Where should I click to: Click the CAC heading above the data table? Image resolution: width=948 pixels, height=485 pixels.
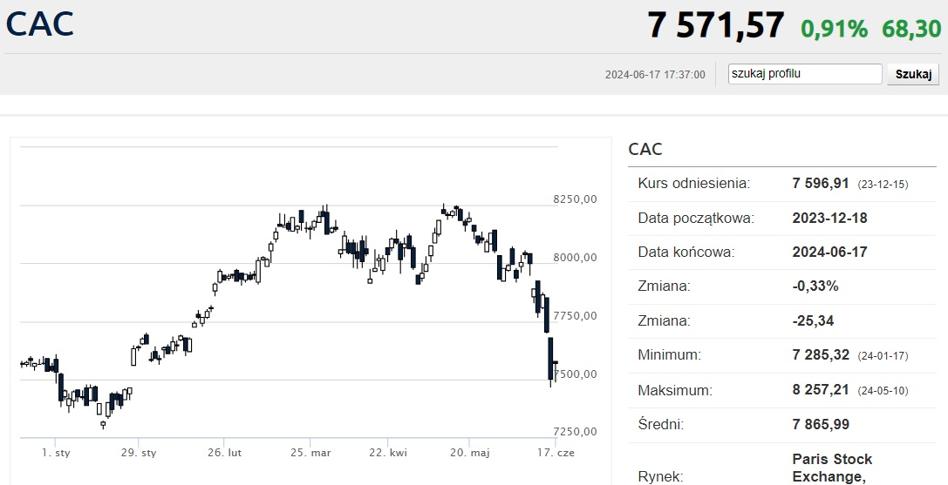pos(645,150)
